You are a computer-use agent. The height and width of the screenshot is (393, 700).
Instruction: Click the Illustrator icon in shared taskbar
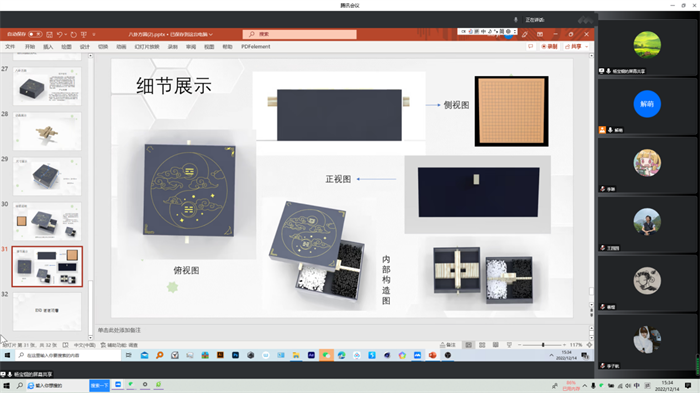coord(220,355)
